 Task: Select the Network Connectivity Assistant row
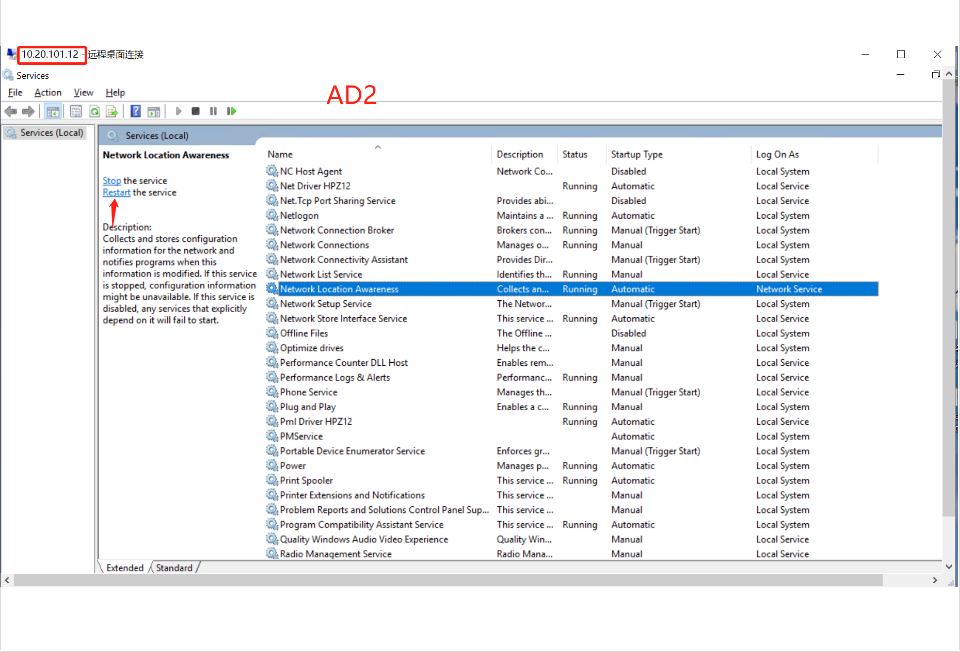572,260
